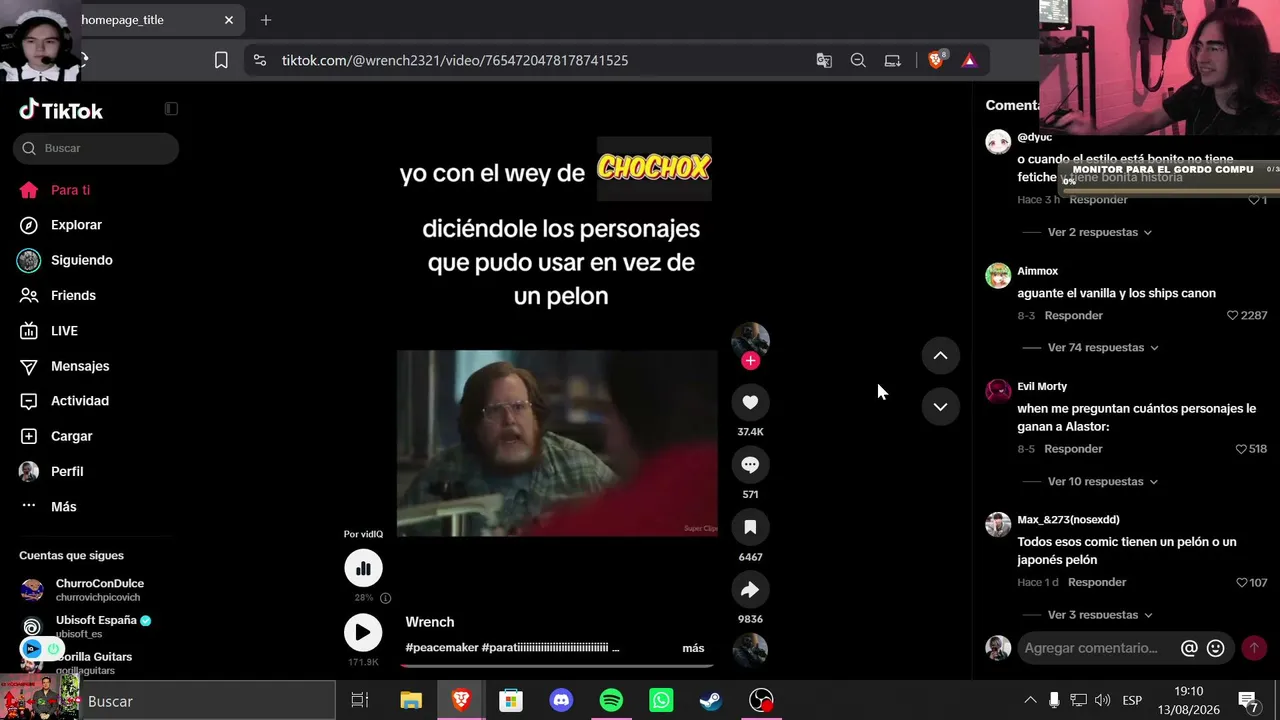Image resolution: width=1280 pixels, height=720 pixels.
Task: Open the LIVE section
Action: pos(49,331)
